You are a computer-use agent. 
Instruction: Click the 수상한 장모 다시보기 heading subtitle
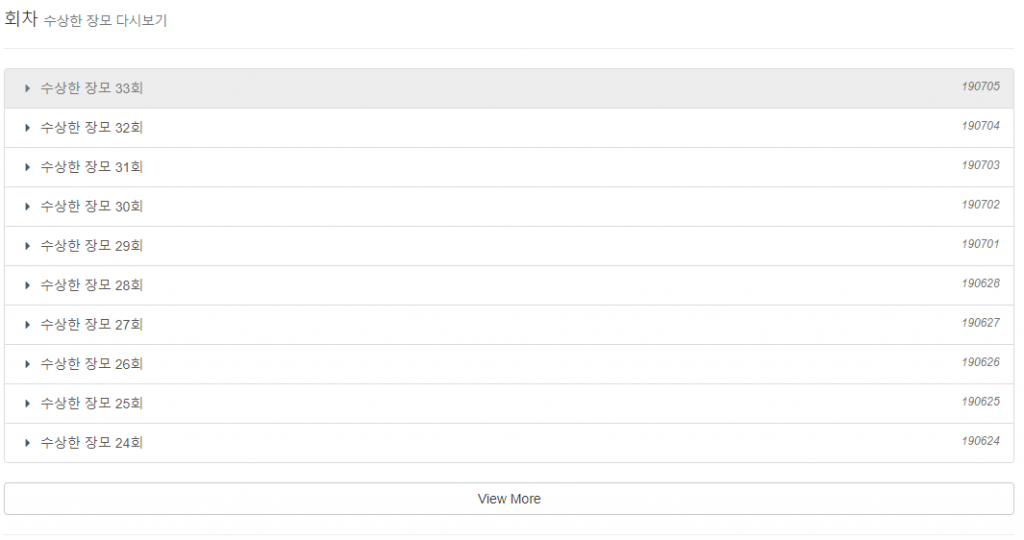[106, 21]
